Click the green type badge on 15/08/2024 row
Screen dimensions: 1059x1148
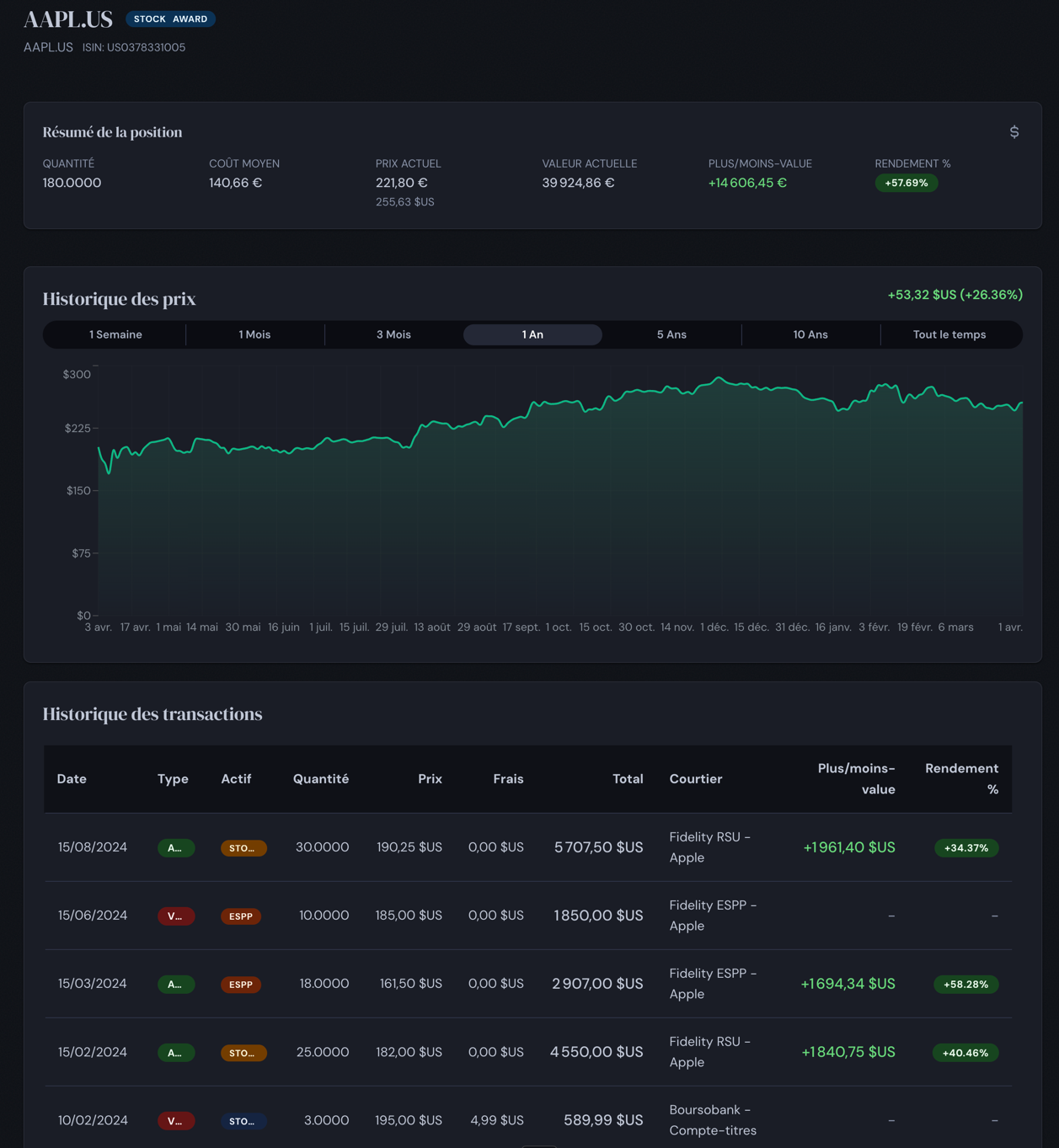(175, 848)
